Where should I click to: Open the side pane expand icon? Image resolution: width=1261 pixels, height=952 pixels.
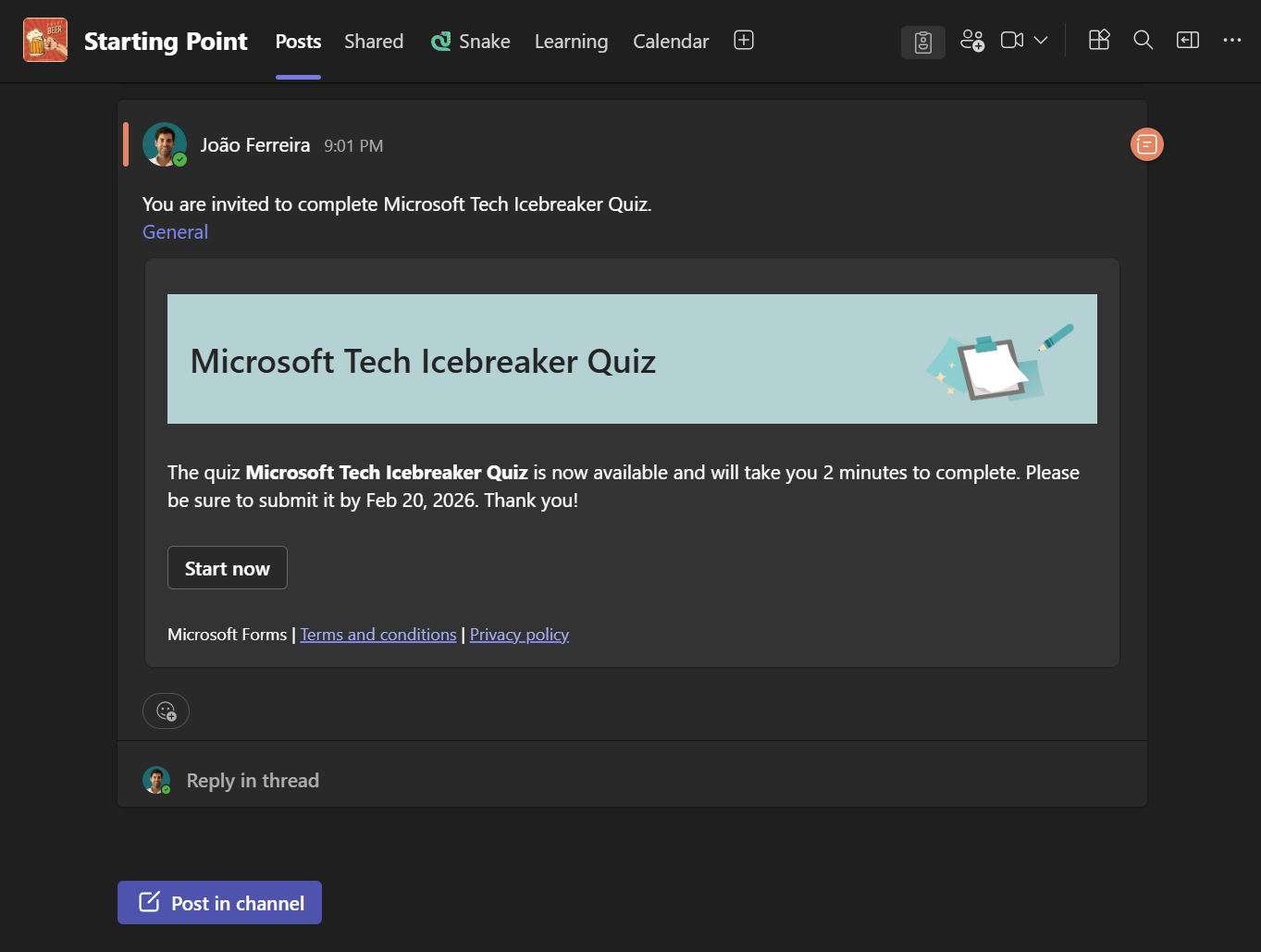click(x=1187, y=40)
